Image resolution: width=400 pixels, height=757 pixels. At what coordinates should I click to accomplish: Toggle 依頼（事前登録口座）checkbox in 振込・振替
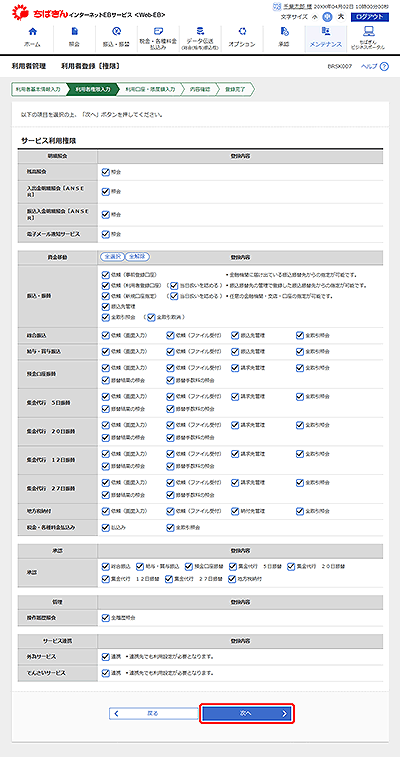pos(106,275)
